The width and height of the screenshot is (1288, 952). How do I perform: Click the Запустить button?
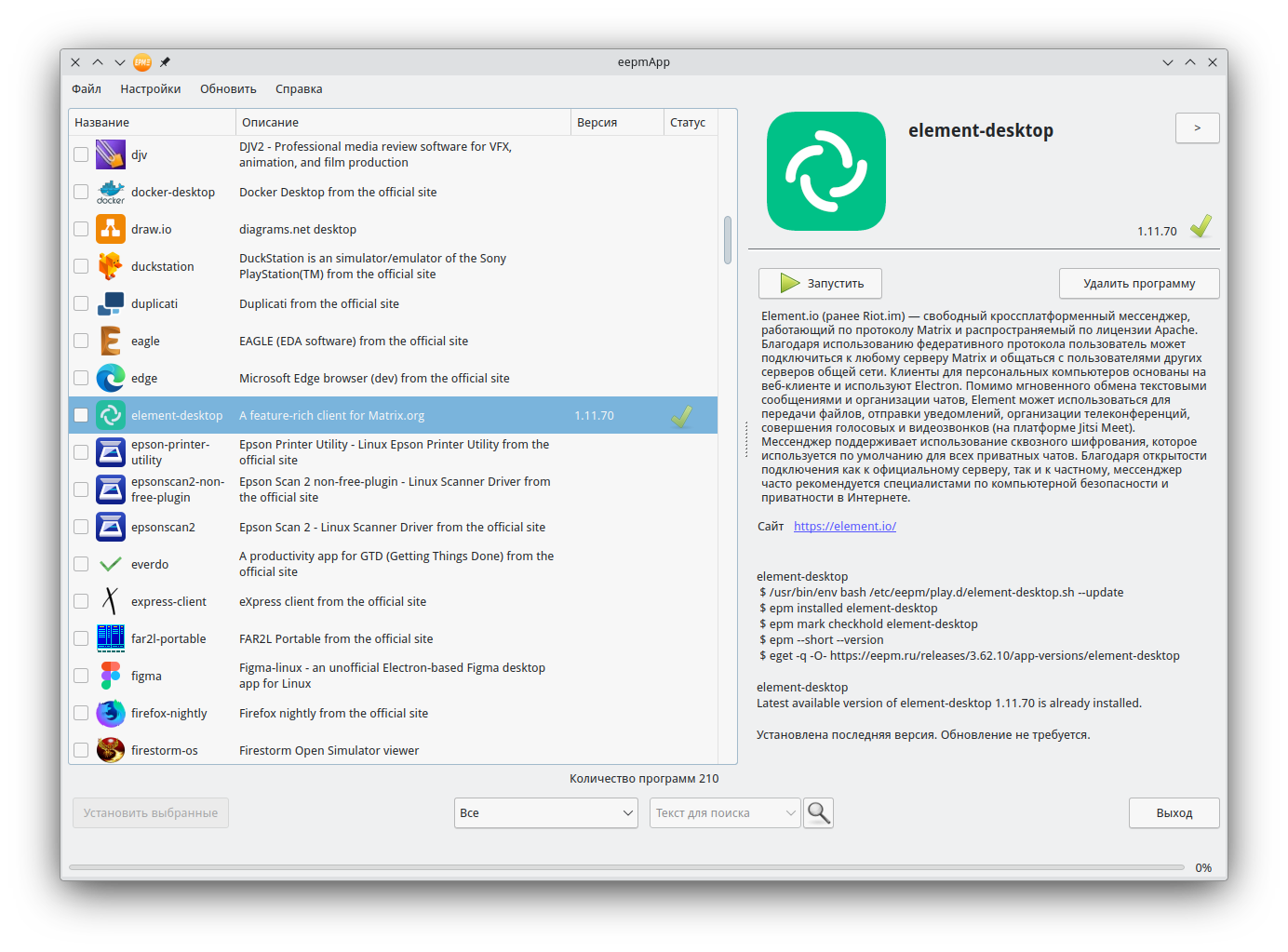(820, 283)
